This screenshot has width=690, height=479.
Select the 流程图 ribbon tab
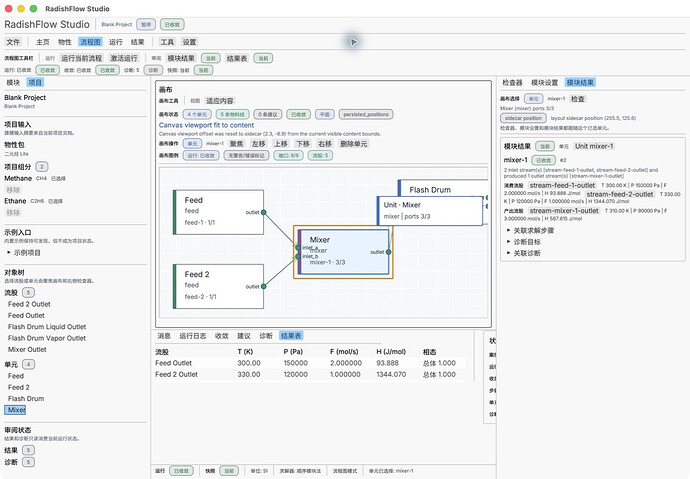click(90, 42)
